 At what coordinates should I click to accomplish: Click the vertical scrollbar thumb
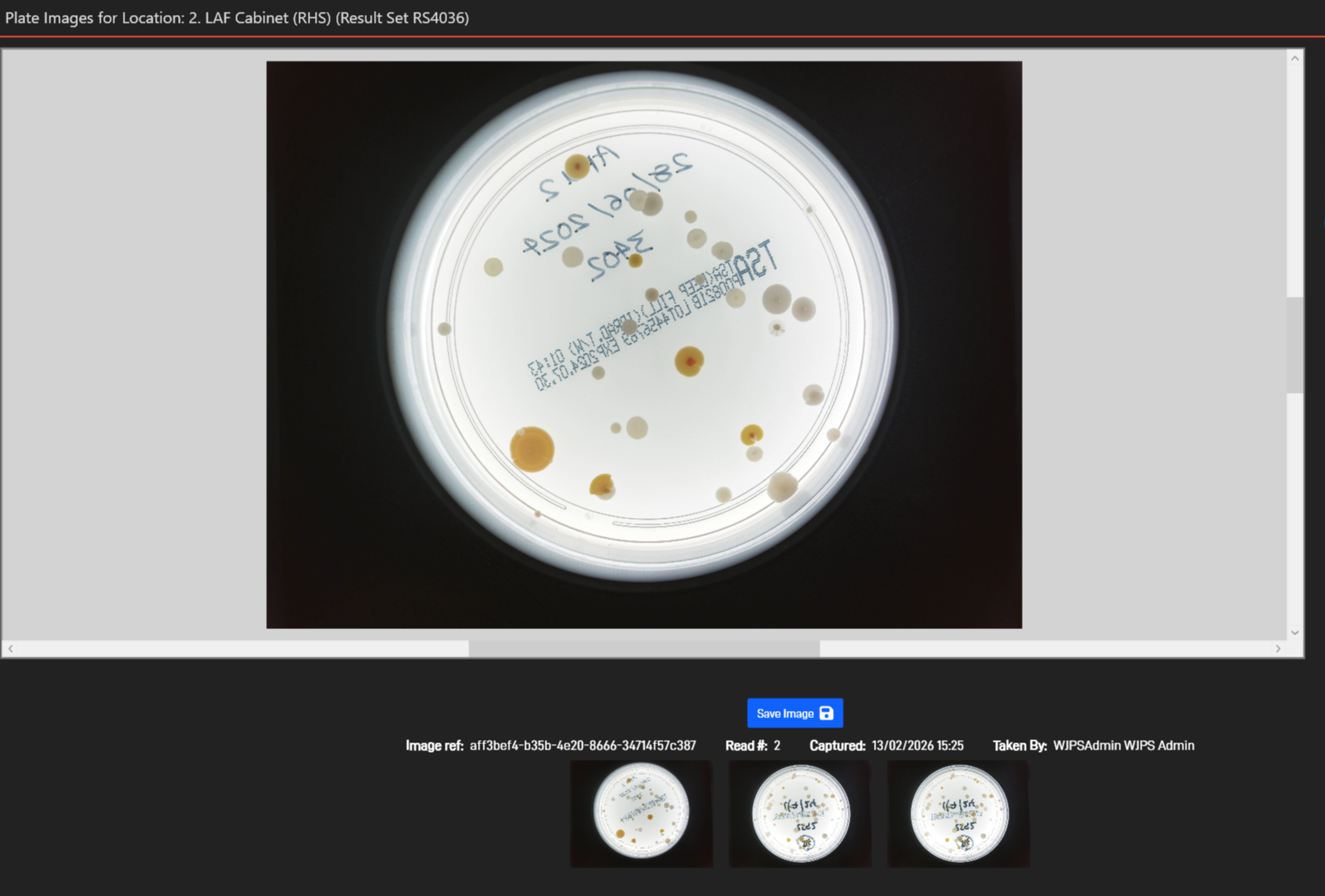tap(1295, 345)
